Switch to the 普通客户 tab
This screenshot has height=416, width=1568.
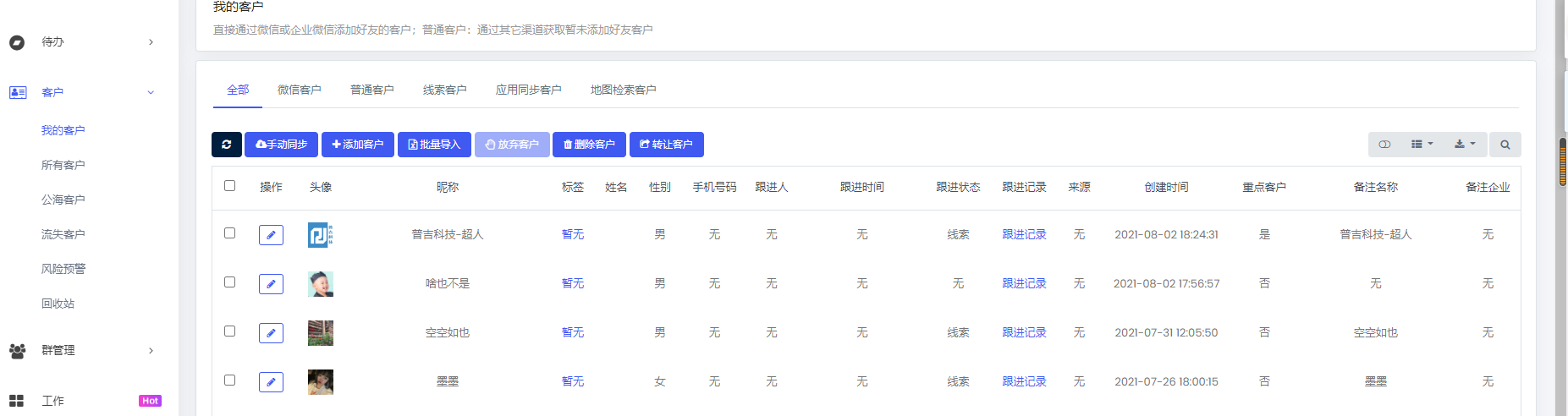pyautogui.click(x=372, y=90)
